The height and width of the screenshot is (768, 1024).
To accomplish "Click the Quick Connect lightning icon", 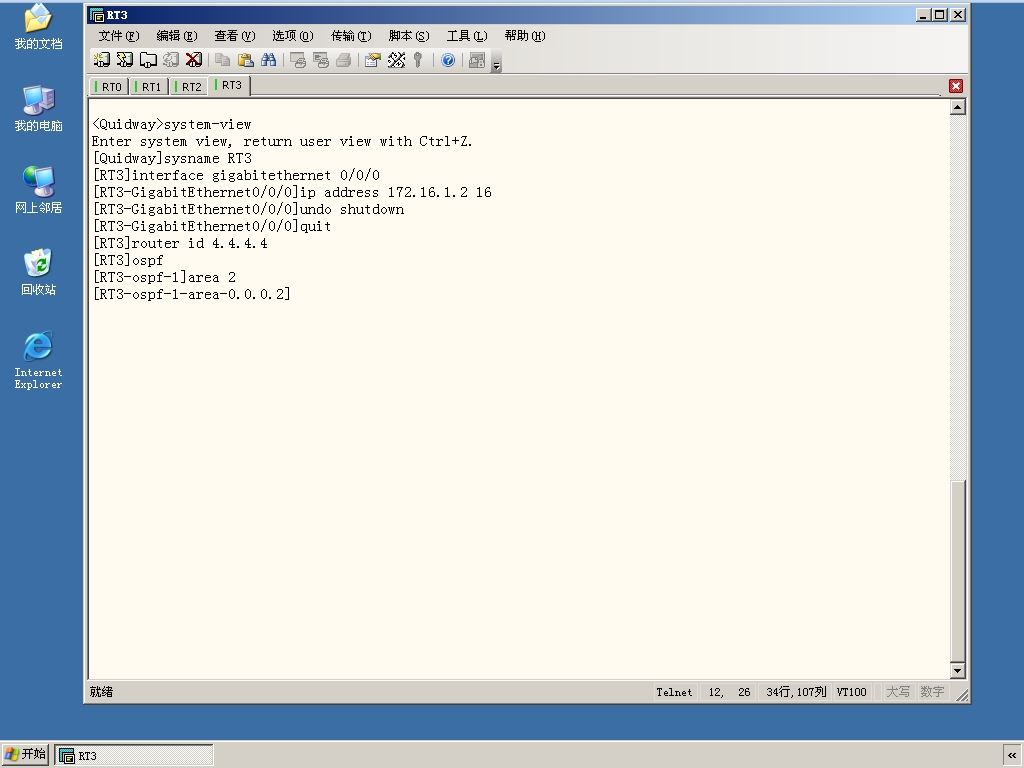I will (124, 60).
